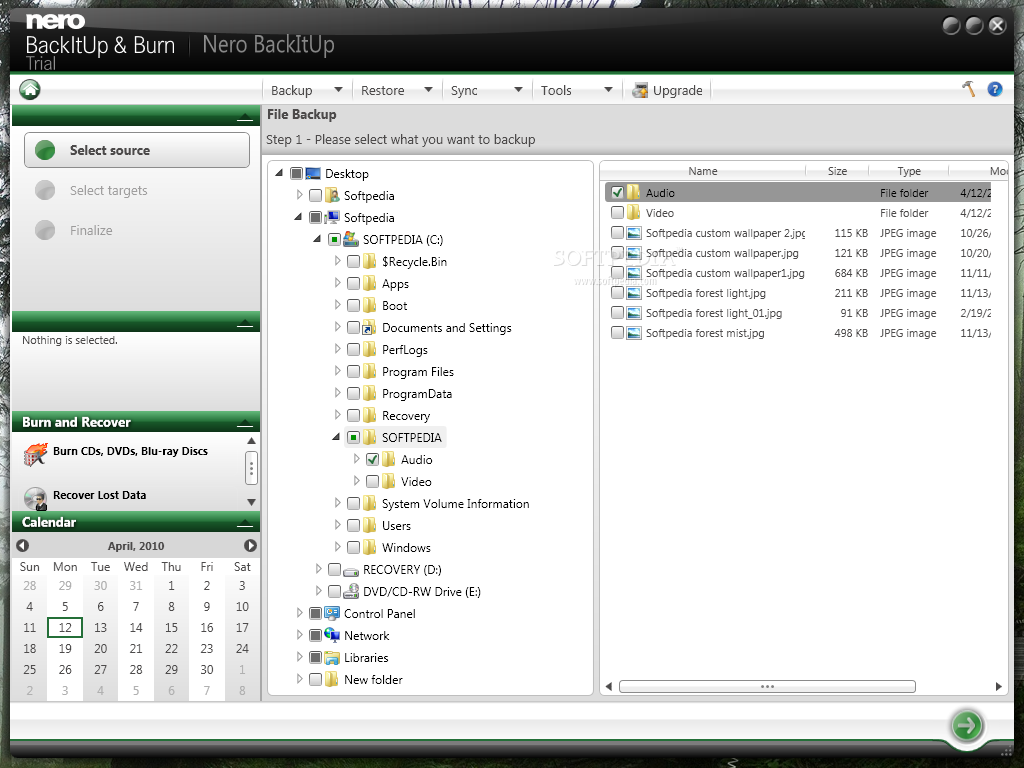Click the Control Panel icon in tree
Image resolution: width=1024 pixels, height=768 pixels.
tap(332, 613)
